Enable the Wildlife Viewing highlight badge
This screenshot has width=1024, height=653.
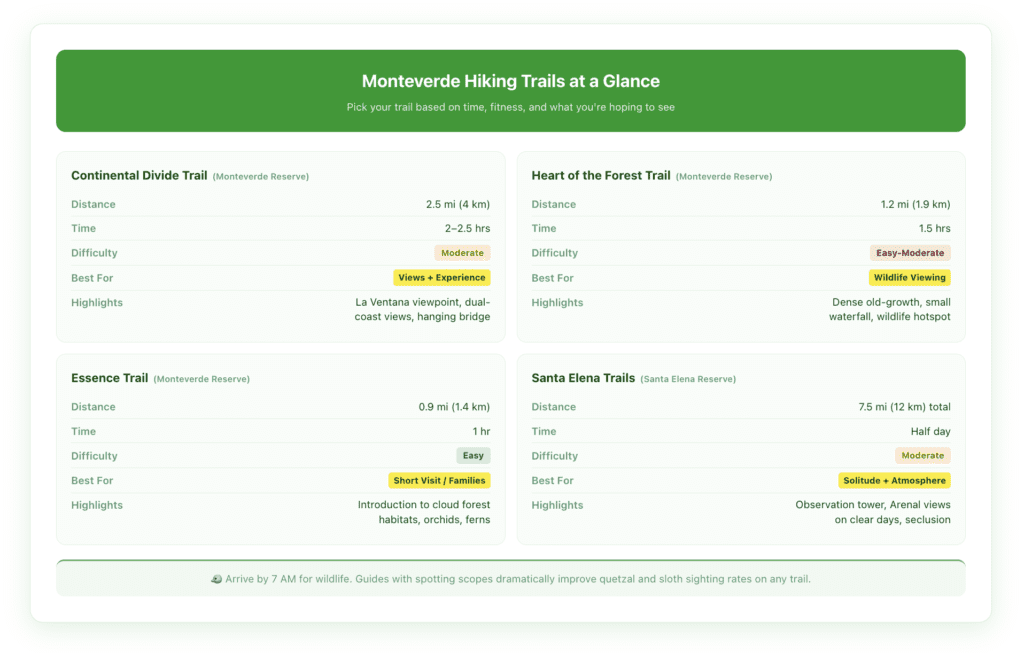[910, 277]
